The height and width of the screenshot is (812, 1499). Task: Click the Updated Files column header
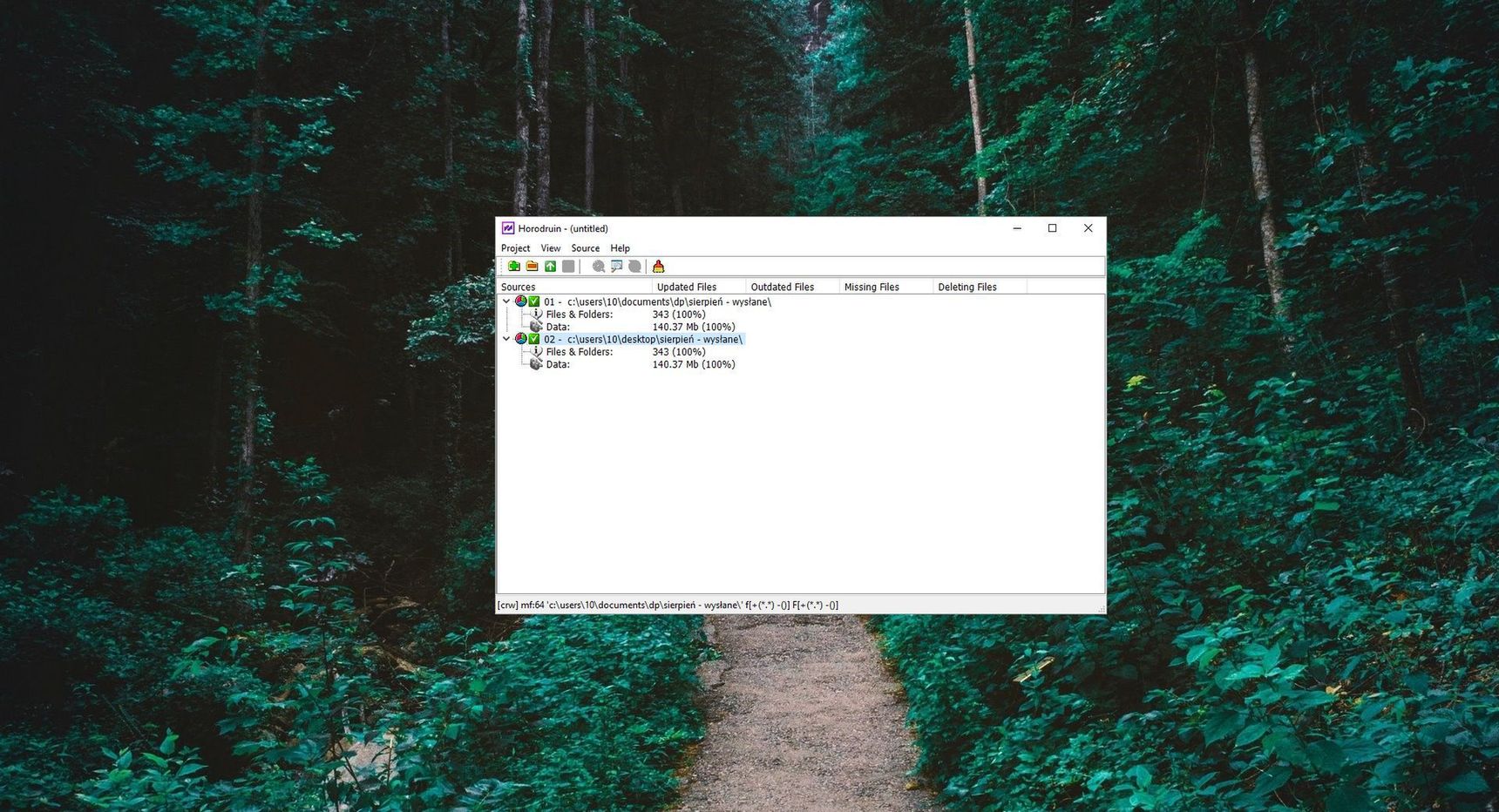click(699, 287)
